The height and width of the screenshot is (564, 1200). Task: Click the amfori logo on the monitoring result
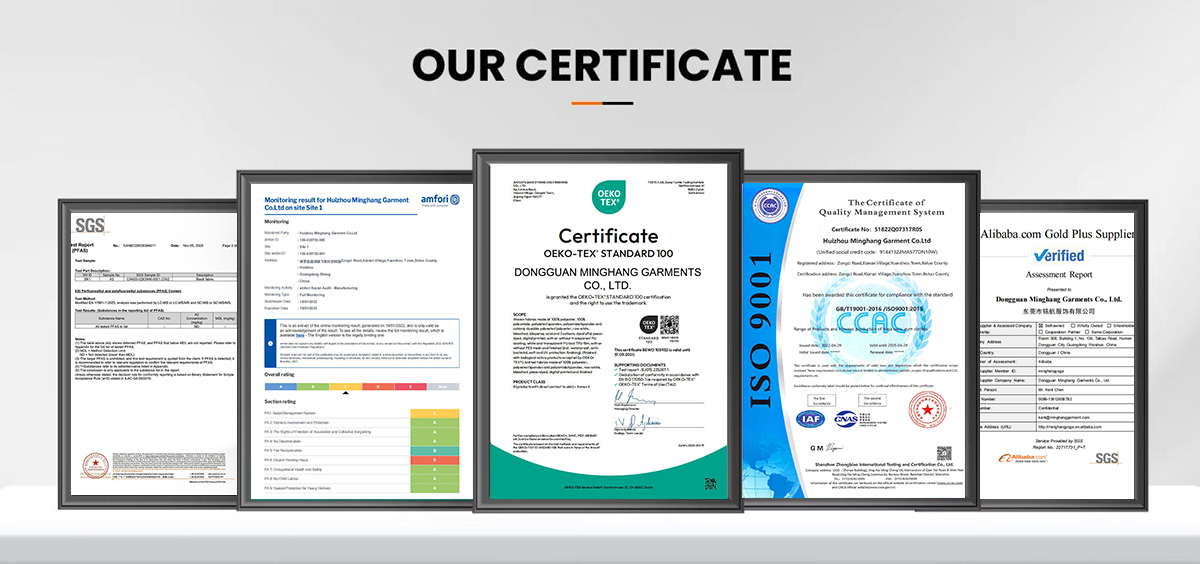click(439, 201)
